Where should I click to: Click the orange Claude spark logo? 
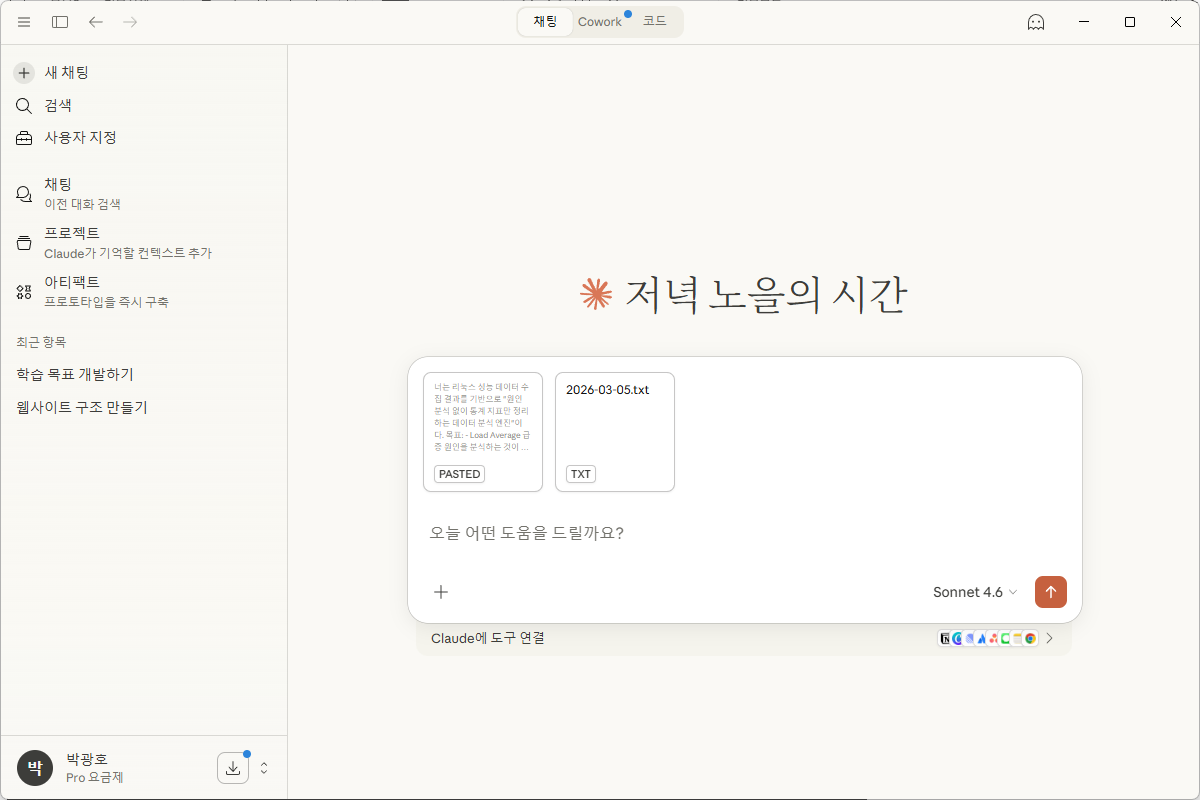click(596, 293)
